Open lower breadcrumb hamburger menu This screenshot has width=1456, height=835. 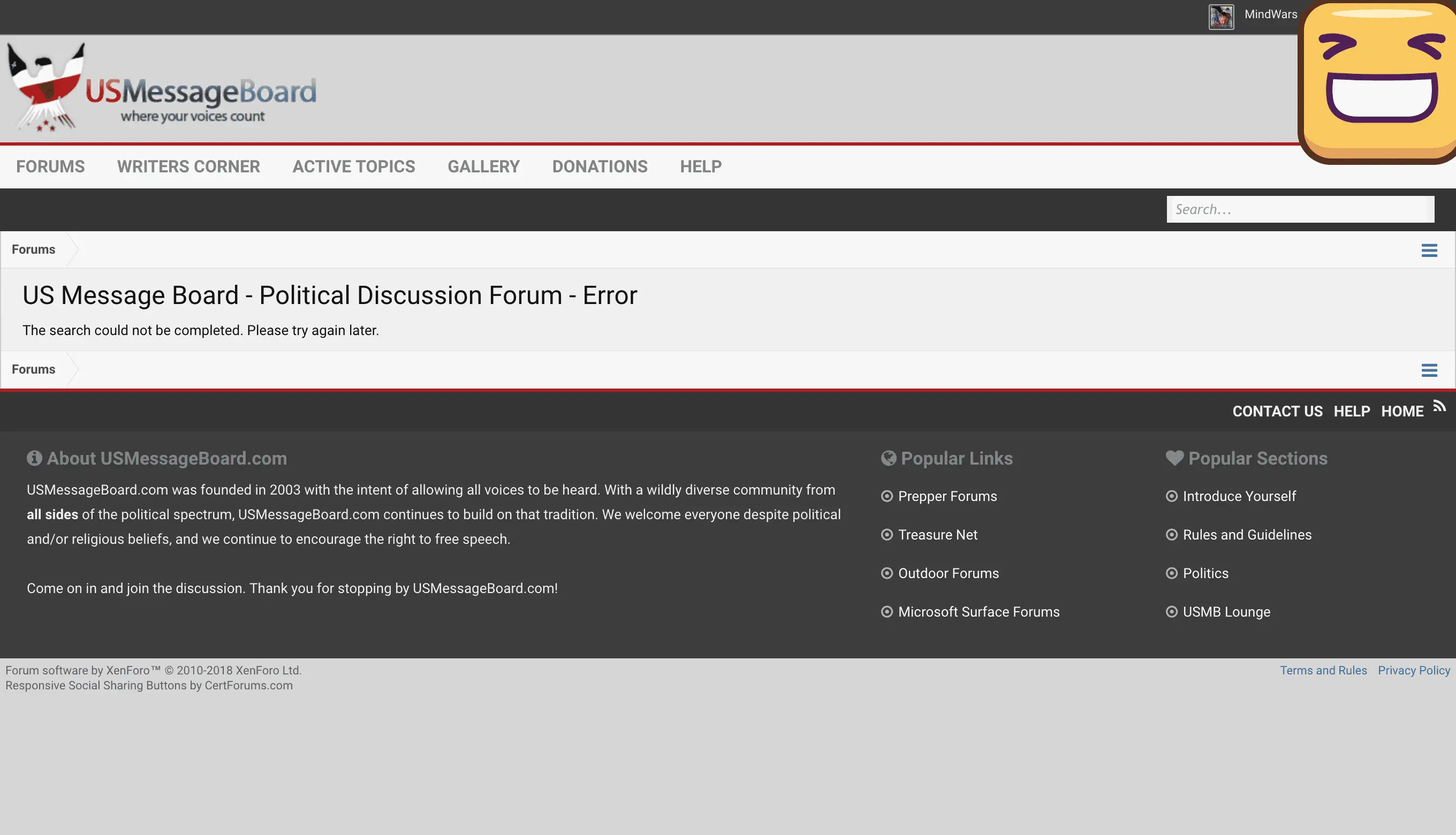coord(1429,370)
